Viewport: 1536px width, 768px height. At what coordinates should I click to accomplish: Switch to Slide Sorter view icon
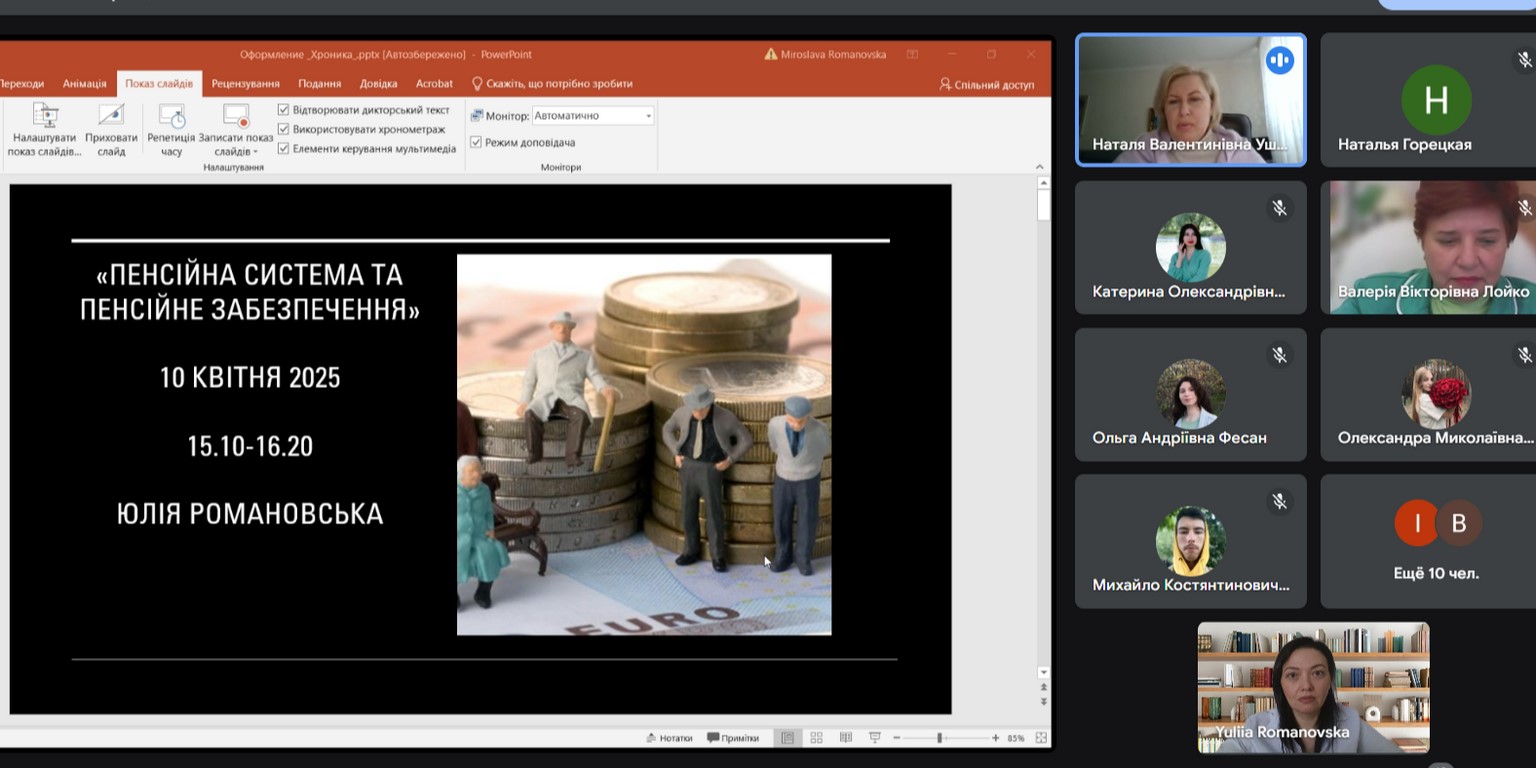pyautogui.click(x=816, y=738)
